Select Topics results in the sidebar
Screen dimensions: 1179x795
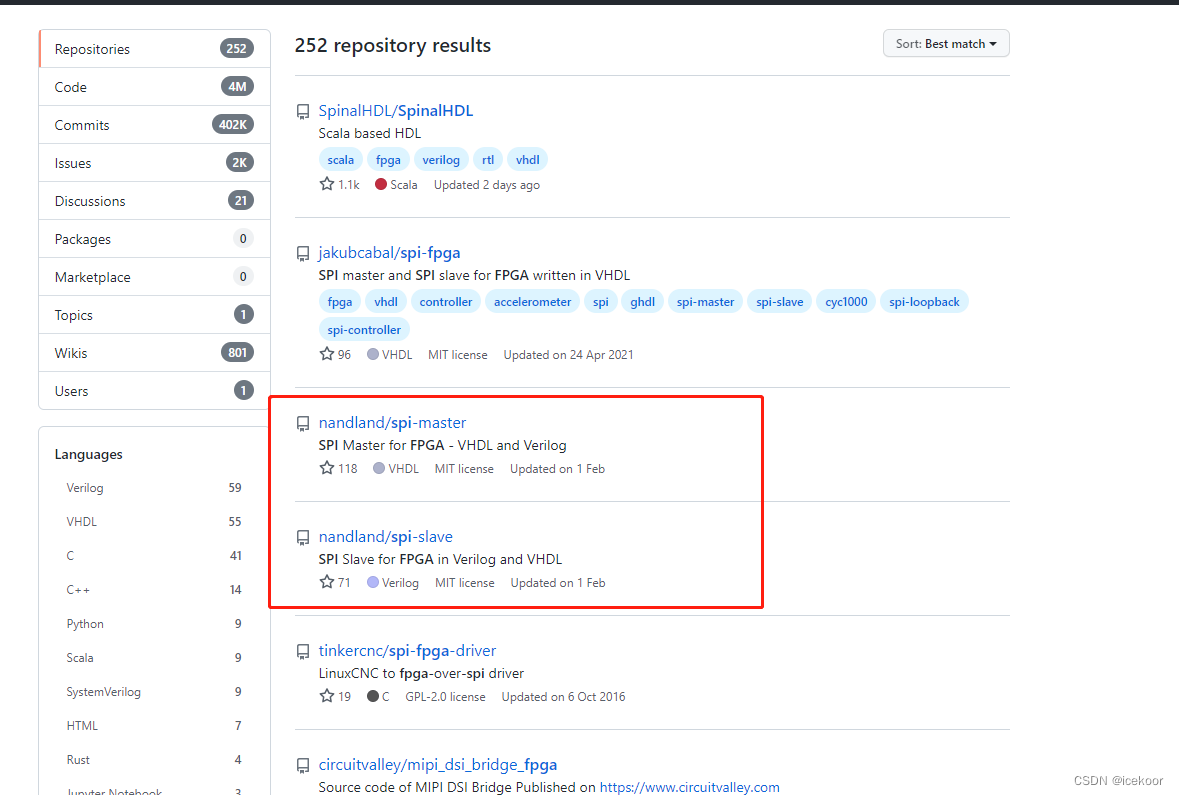[154, 315]
